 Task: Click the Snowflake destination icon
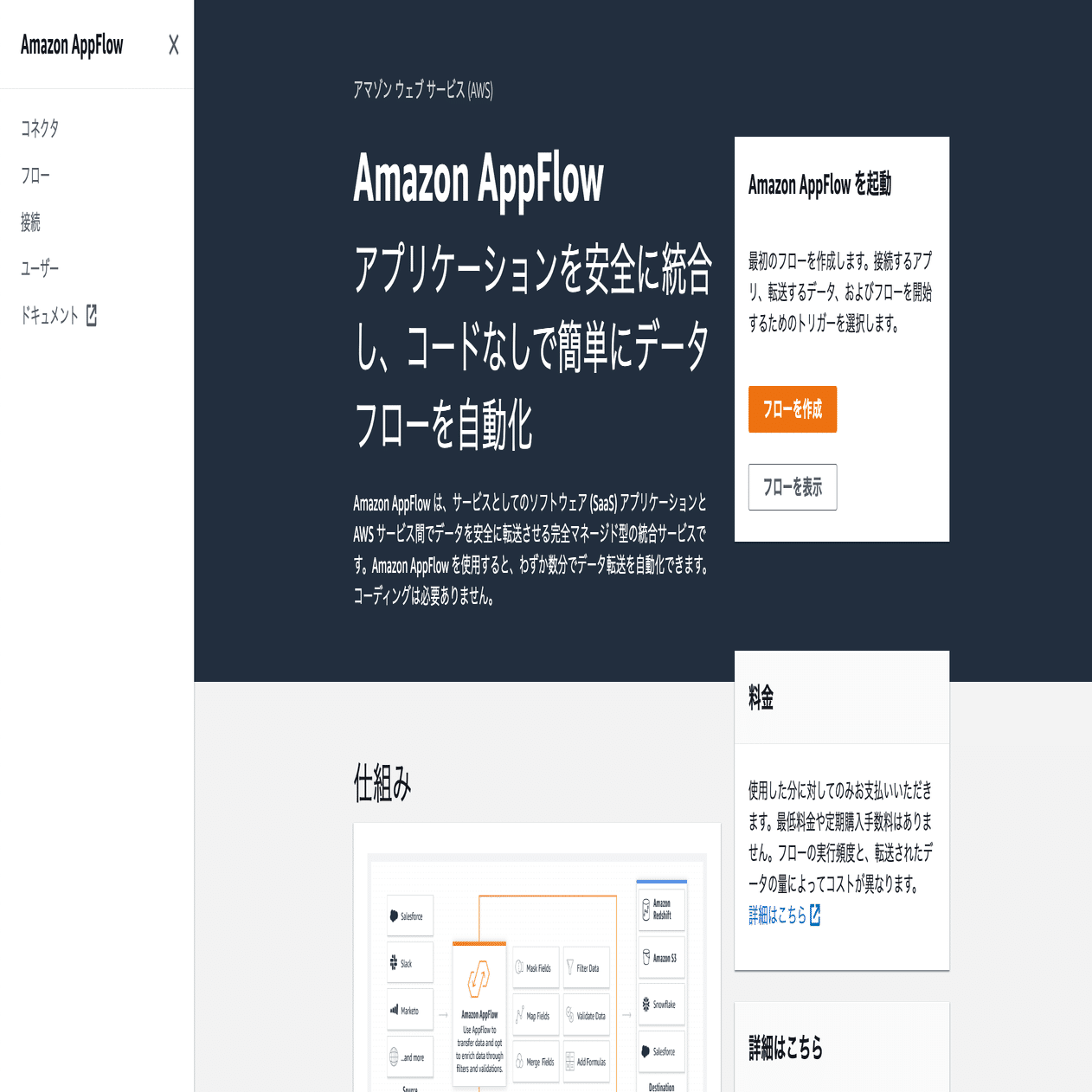click(x=646, y=1005)
